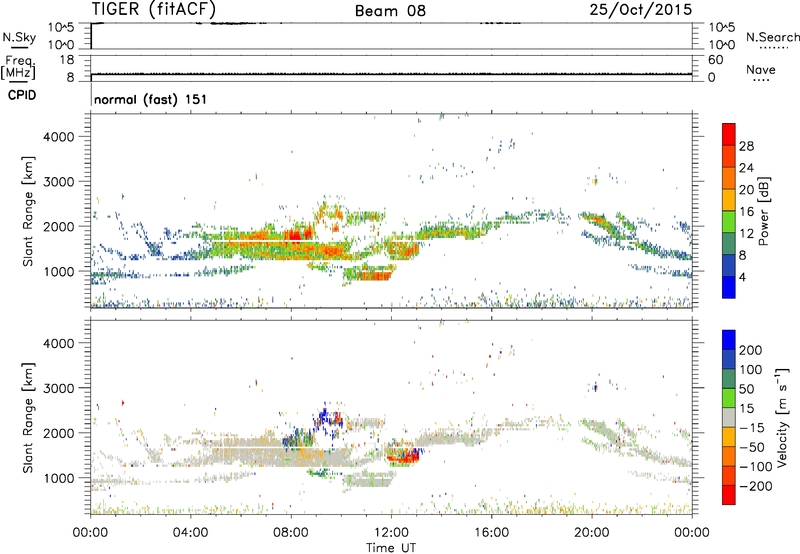Click the TIGER (fitACF) title text
Image resolution: width=800 pixels, height=554 pixels.
point(154,9)
